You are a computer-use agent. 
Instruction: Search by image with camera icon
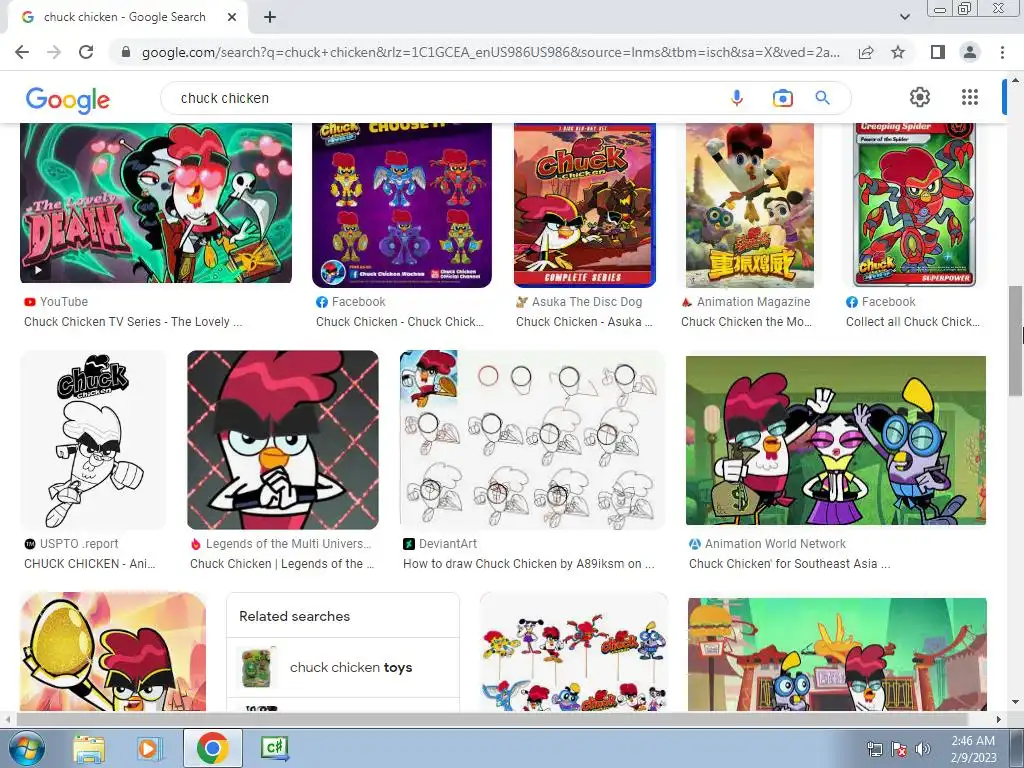(x=782, y=98)
